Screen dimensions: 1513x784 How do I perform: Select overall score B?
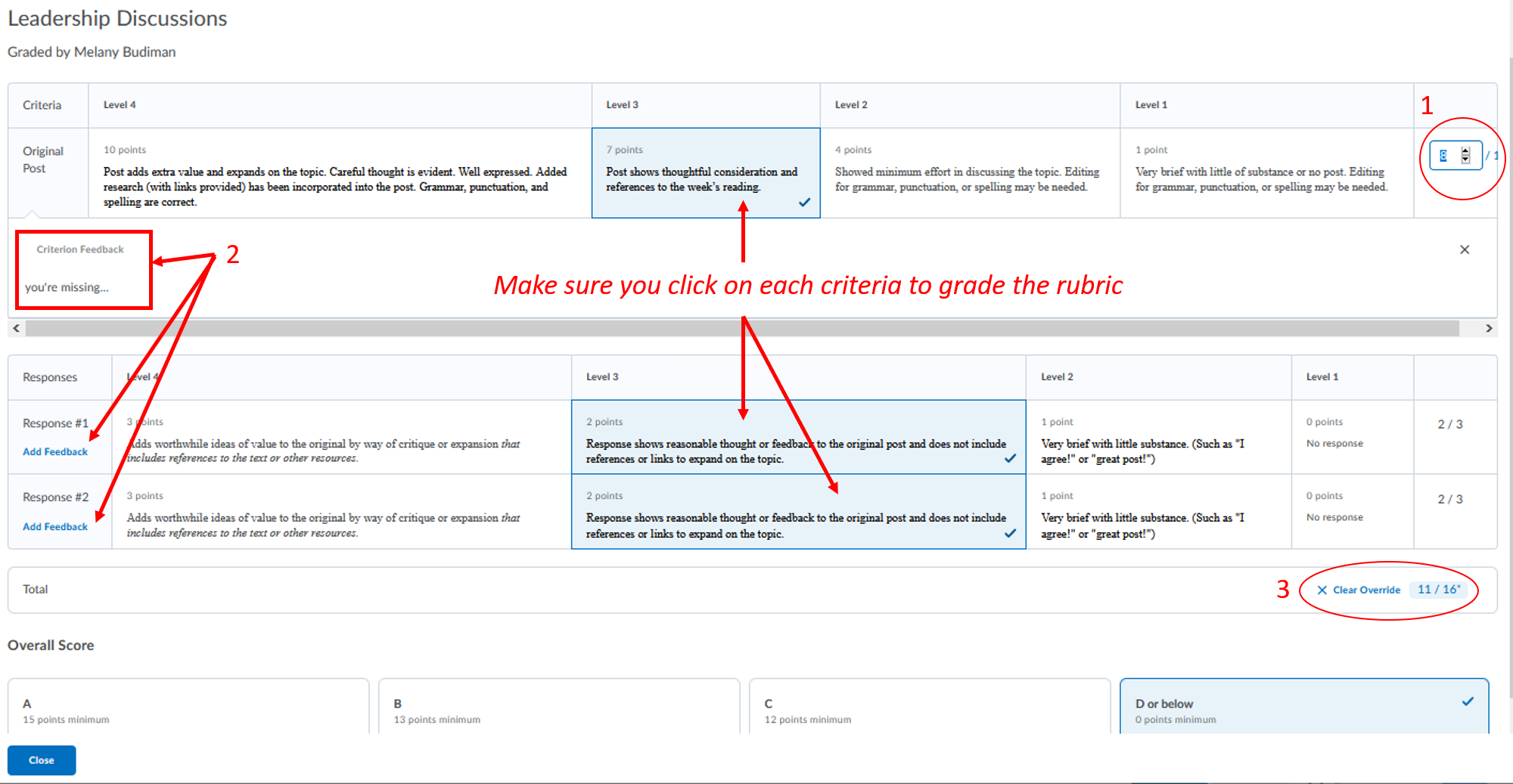pos(558,709)
